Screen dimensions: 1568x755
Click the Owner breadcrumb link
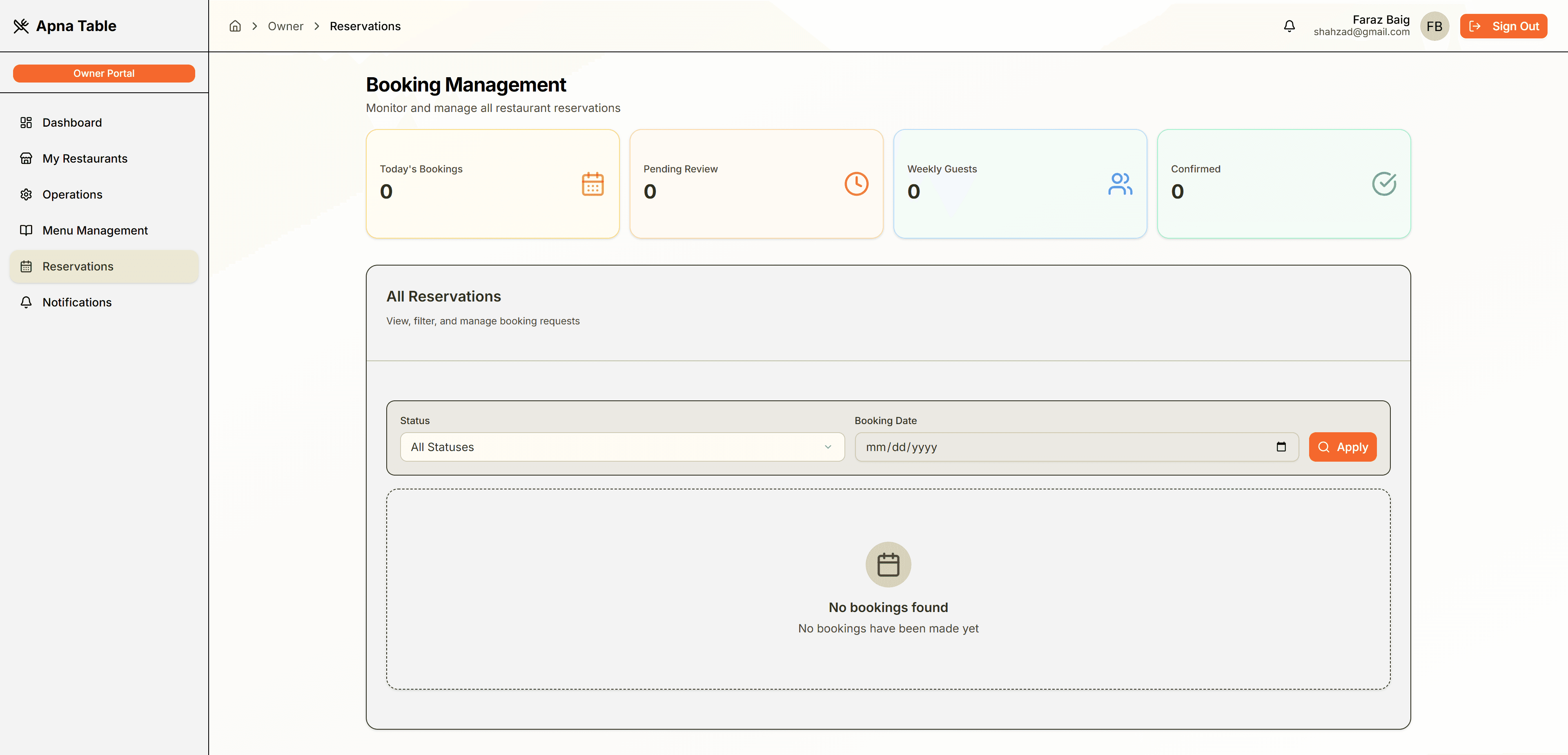[285, 26]
